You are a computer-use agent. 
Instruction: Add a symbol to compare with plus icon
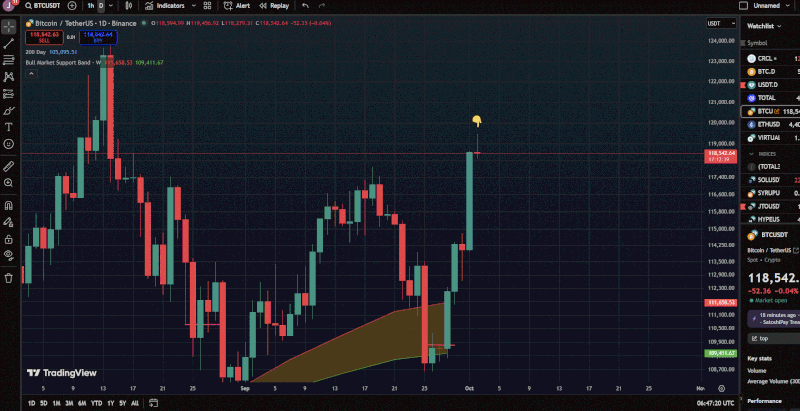72,6
